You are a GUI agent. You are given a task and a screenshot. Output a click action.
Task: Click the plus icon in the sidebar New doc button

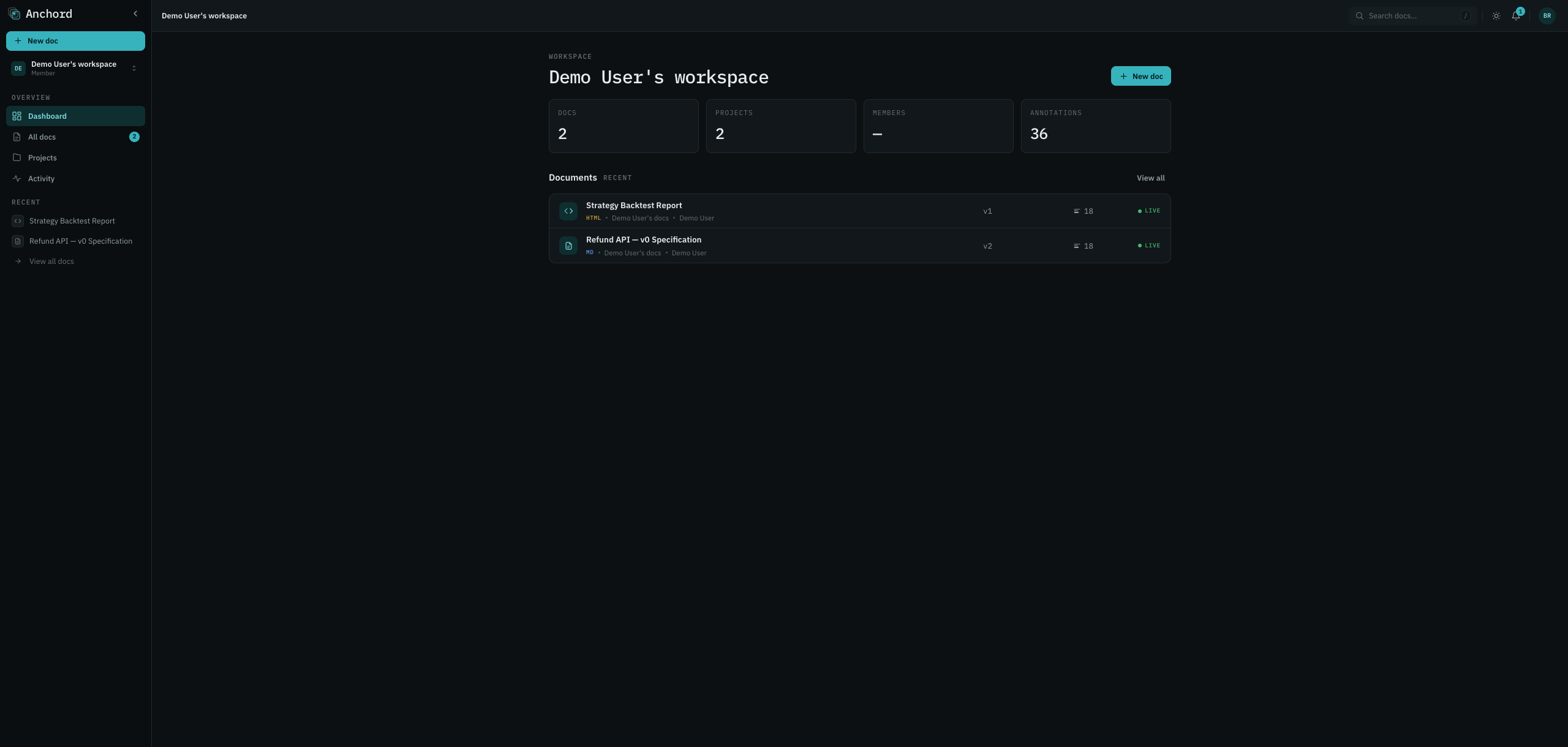tap(18, 41)
